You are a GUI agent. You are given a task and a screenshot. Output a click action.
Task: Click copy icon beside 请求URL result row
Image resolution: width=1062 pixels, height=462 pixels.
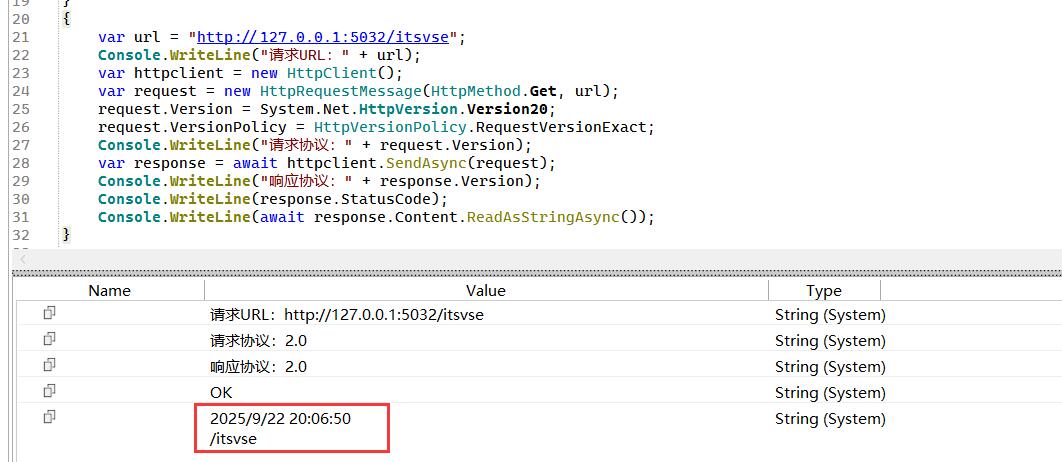click(x=49, y=313)
